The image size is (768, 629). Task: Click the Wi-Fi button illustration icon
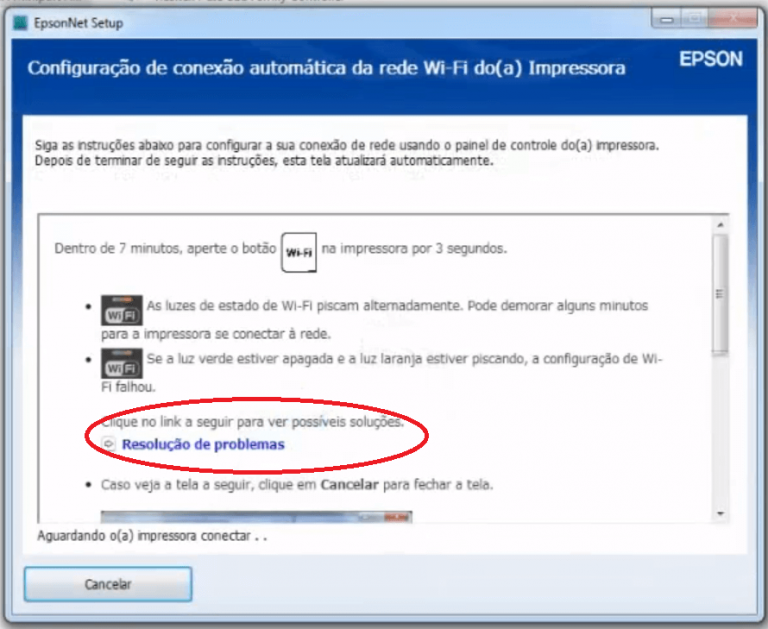[x=299, y=252]
